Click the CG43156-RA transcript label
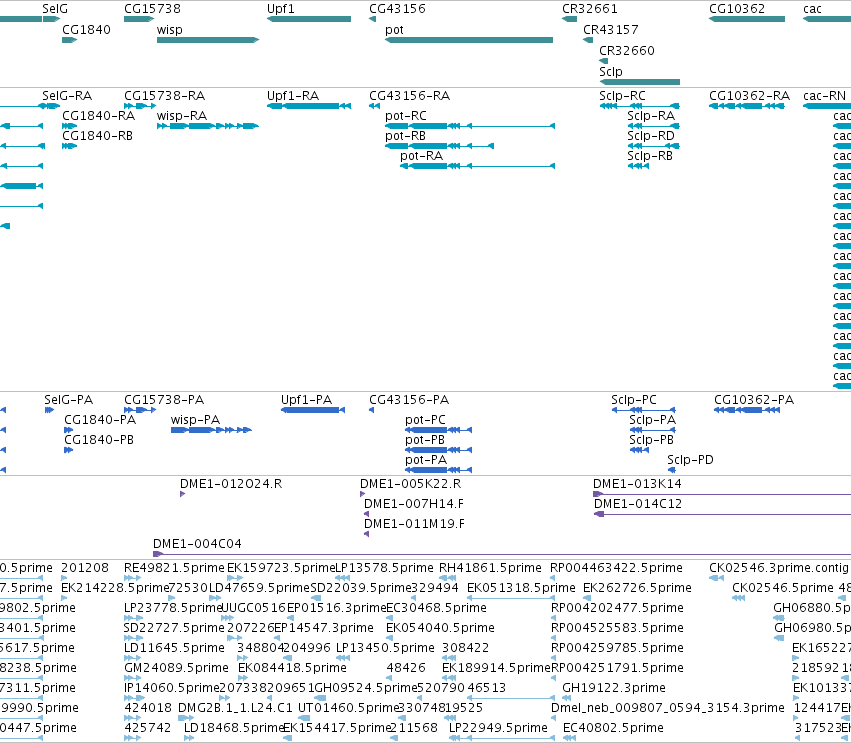 [x=410, y=96]
